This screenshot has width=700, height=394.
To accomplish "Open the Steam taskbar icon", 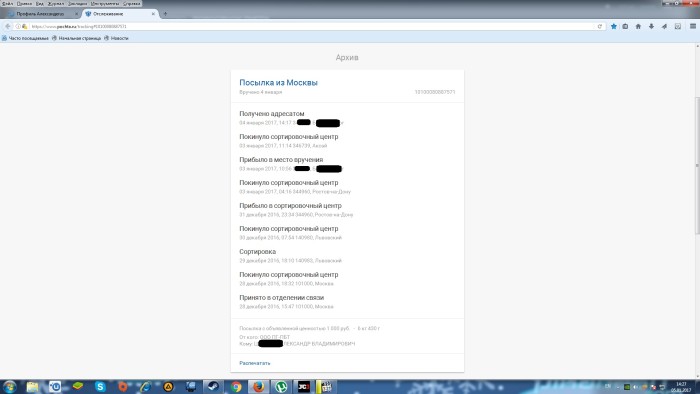I will click(213, 386).
